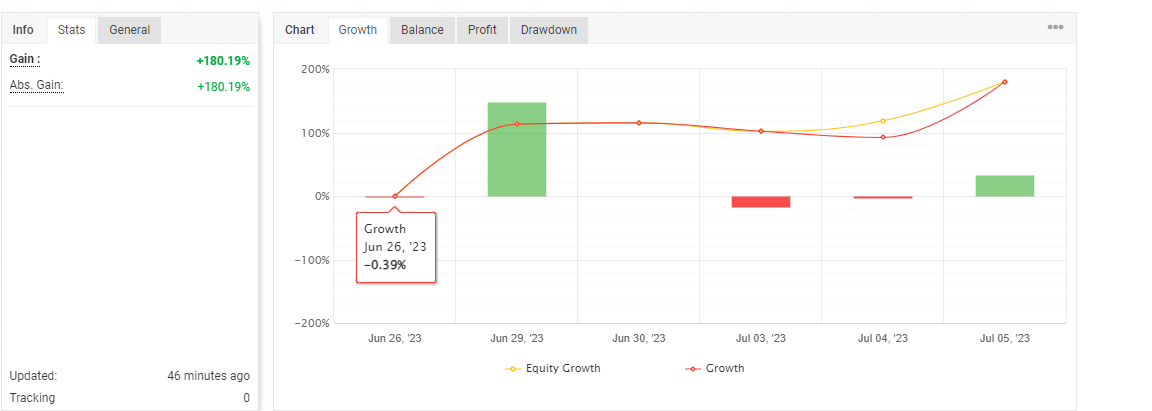This screenshot has height=411, width=1152.
Task: Click the Jul 04 Equity Growth data point
Action: (x=883, y=121)
